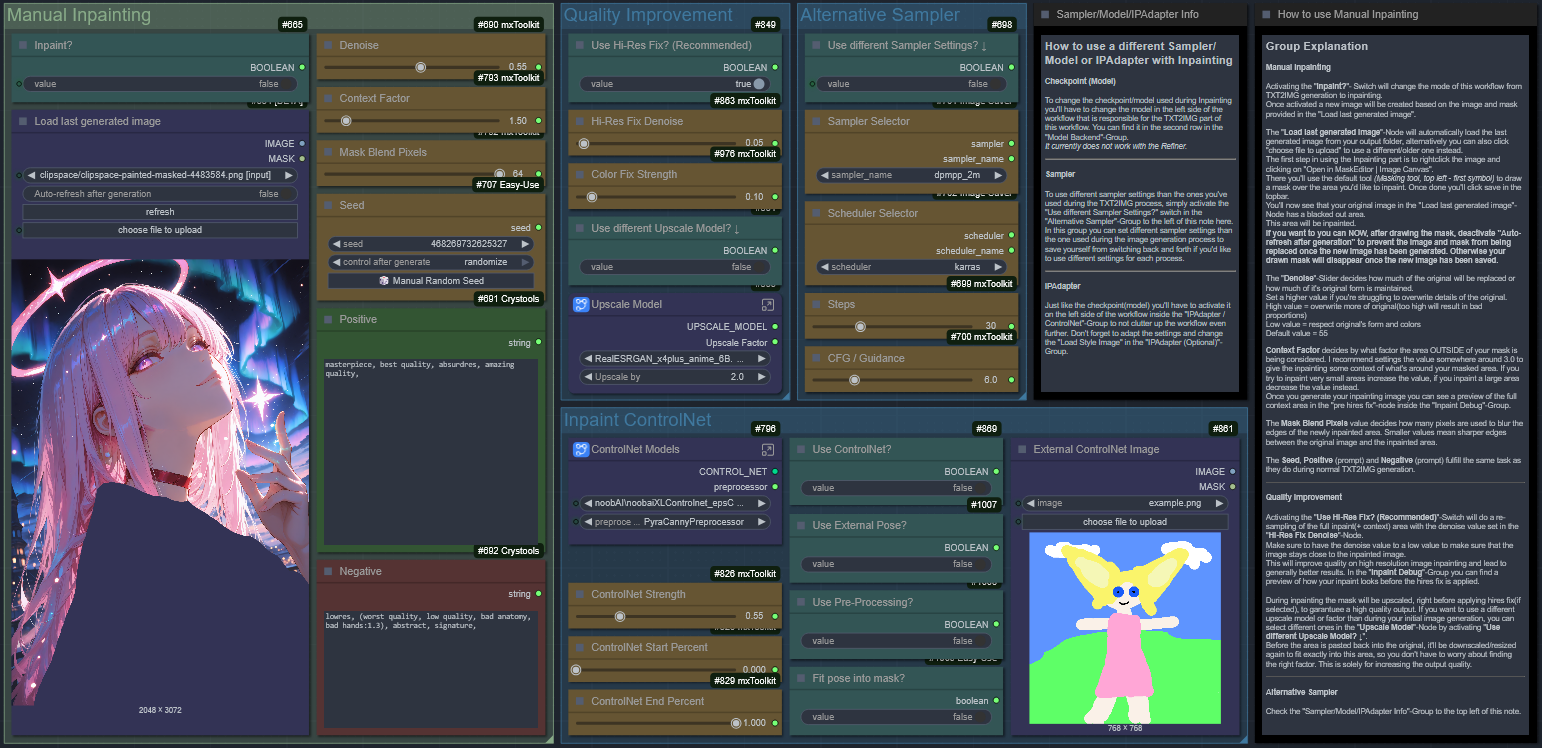Click the Context Factor node collapse dot

pos(327,98)
